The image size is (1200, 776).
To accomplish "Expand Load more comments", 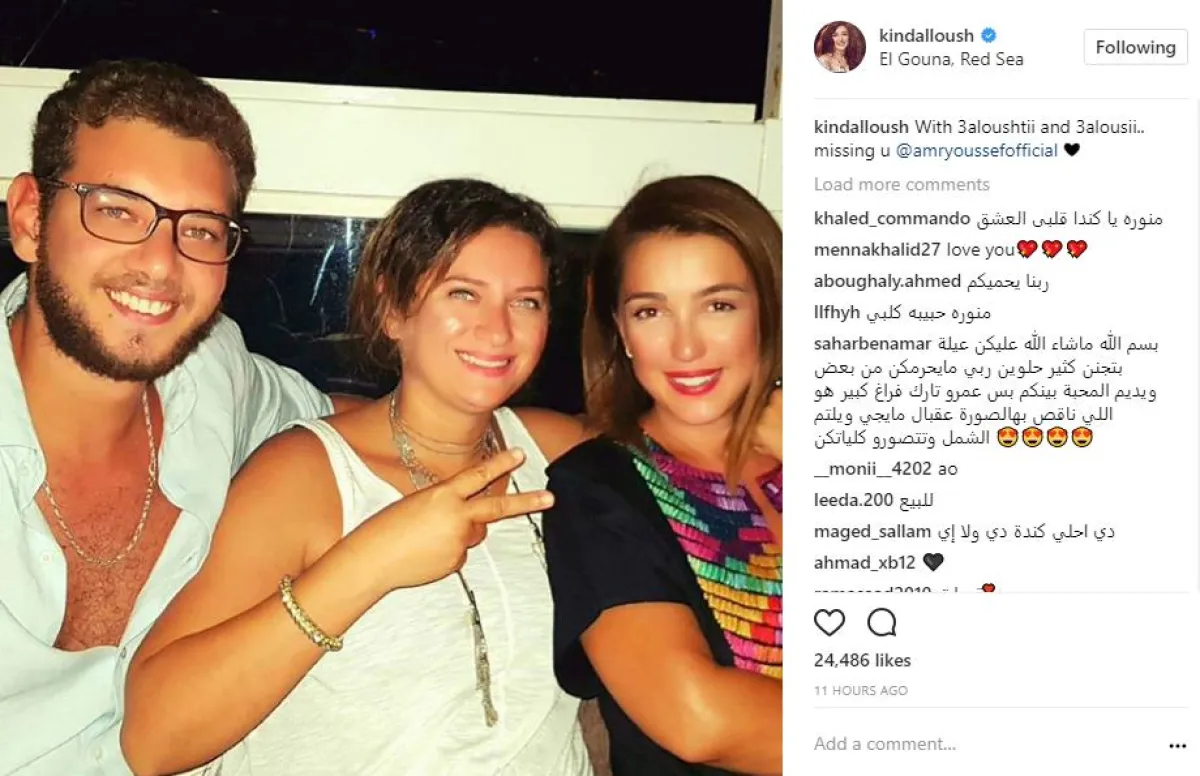I will 901,184.
